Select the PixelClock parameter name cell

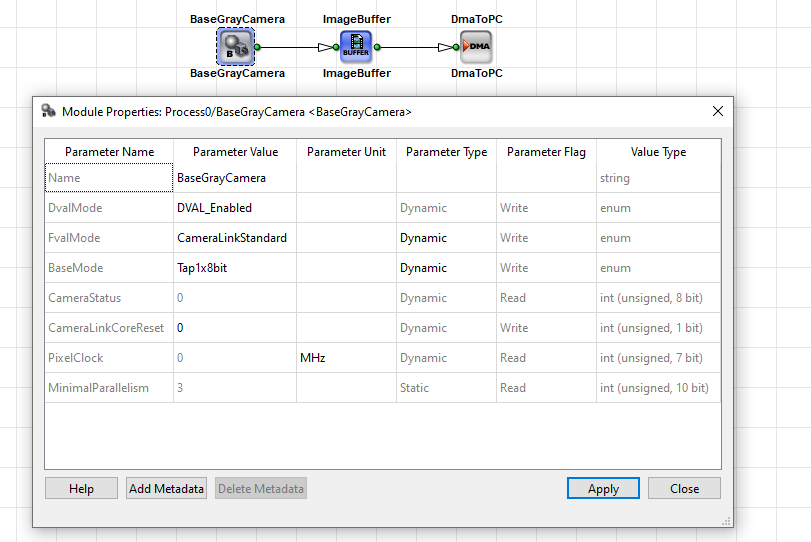tap(109, 358)
